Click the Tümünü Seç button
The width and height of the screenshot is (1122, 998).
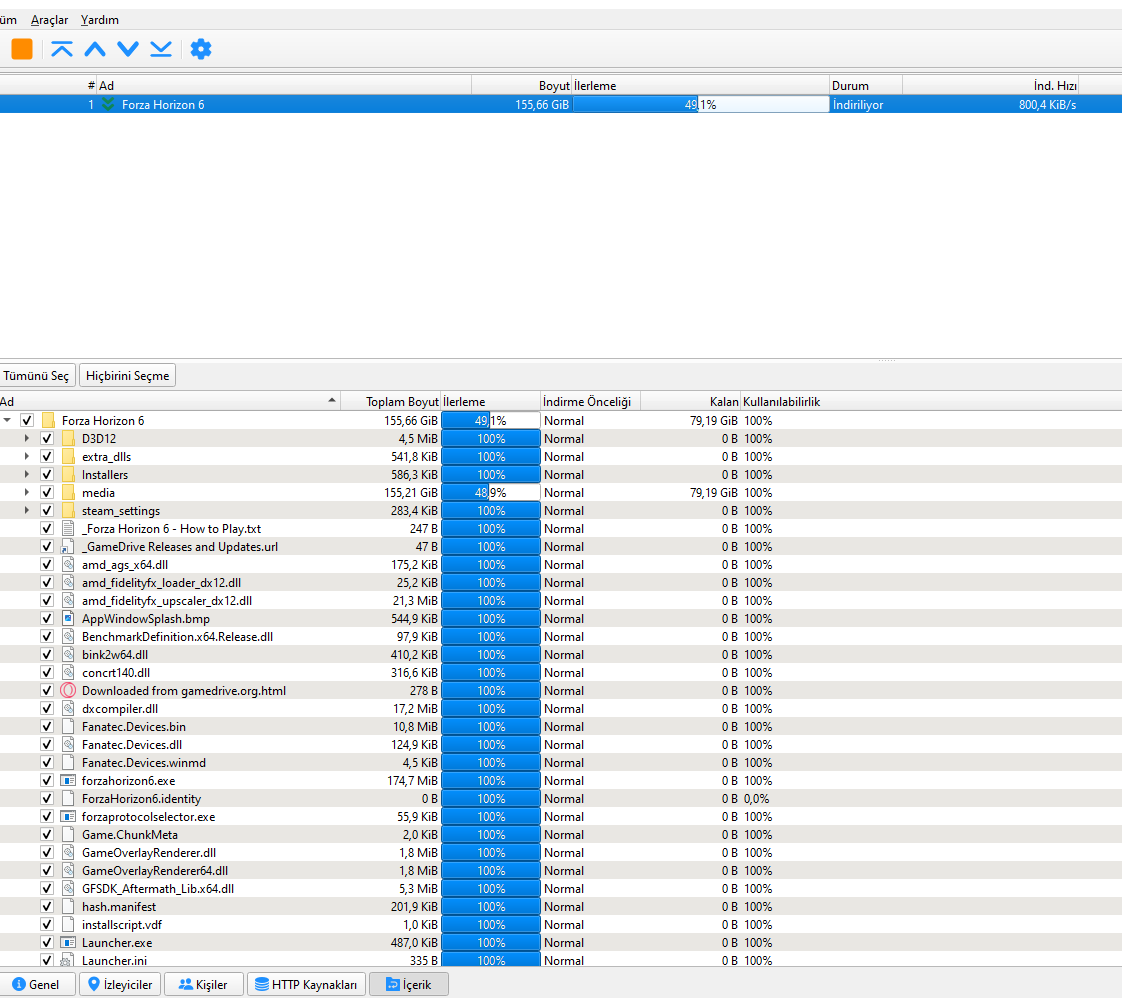pyautogui.click(x=36, y=376)
